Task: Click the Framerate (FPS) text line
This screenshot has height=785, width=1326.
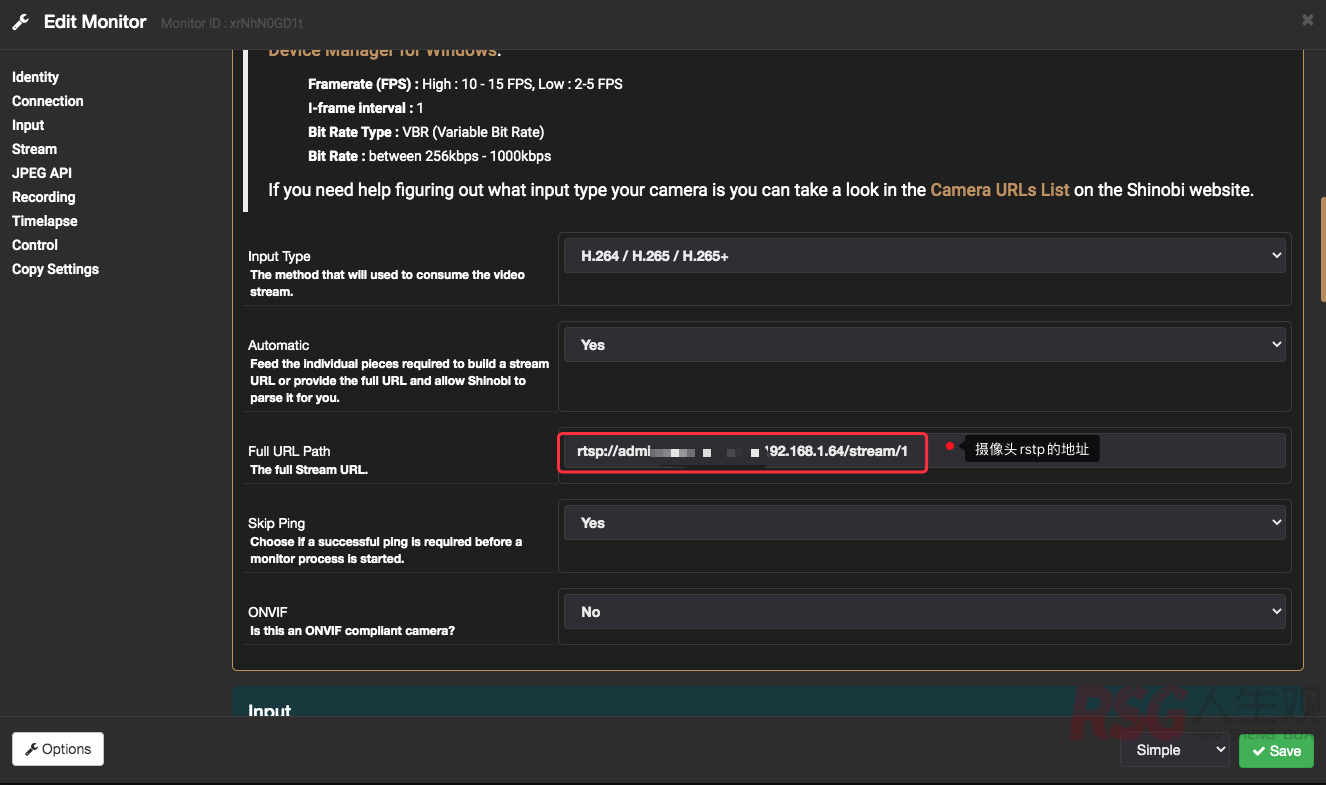Action: click(465, 84)
